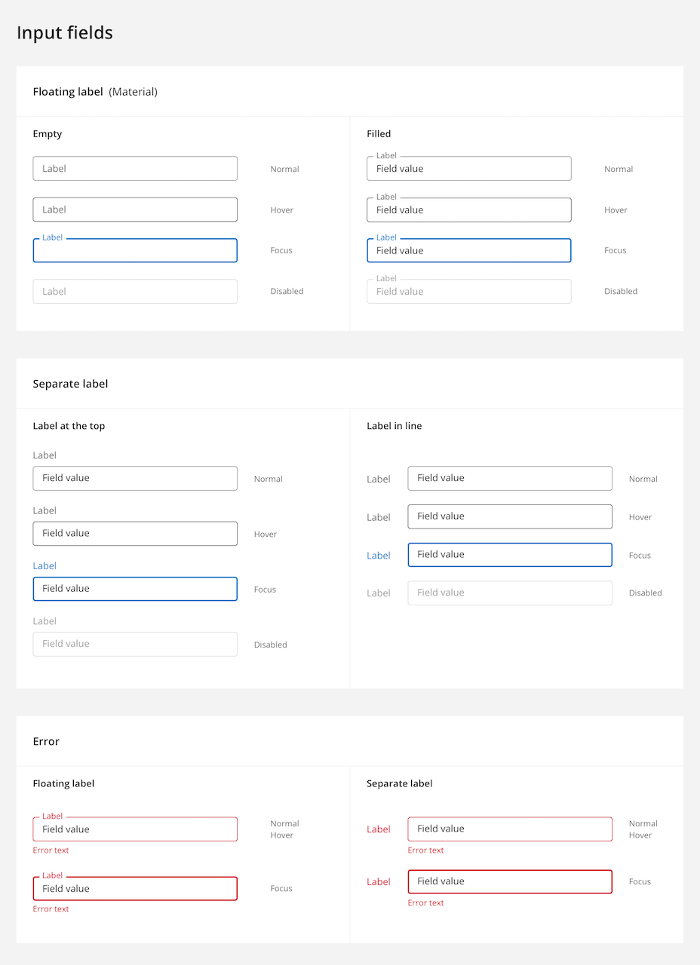Click the Error section header
This screenshot has height=965, width=700.
point(46,741)
